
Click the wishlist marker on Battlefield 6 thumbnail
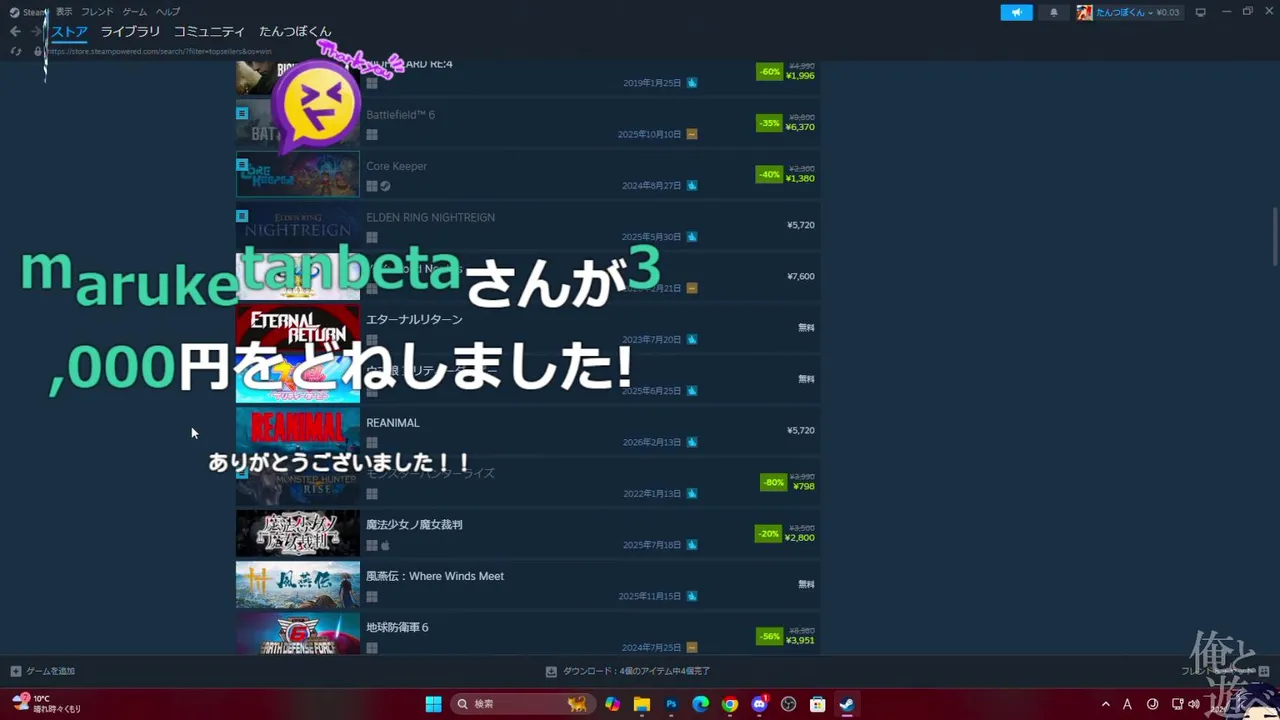click(242, 113)
